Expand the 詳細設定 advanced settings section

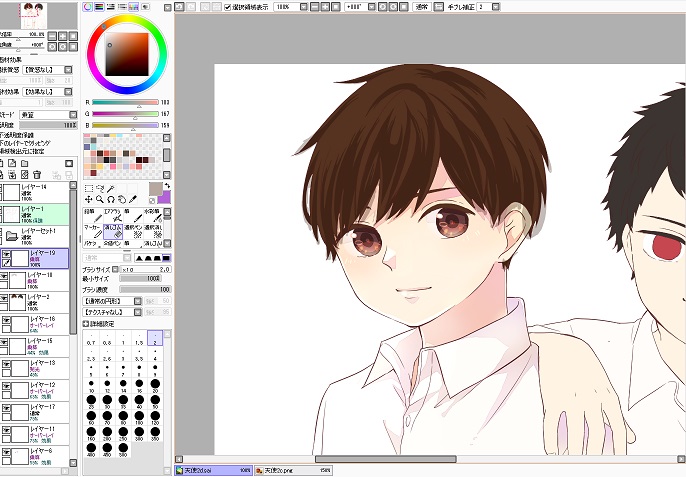pyautogui.click(x=86, y=324)
